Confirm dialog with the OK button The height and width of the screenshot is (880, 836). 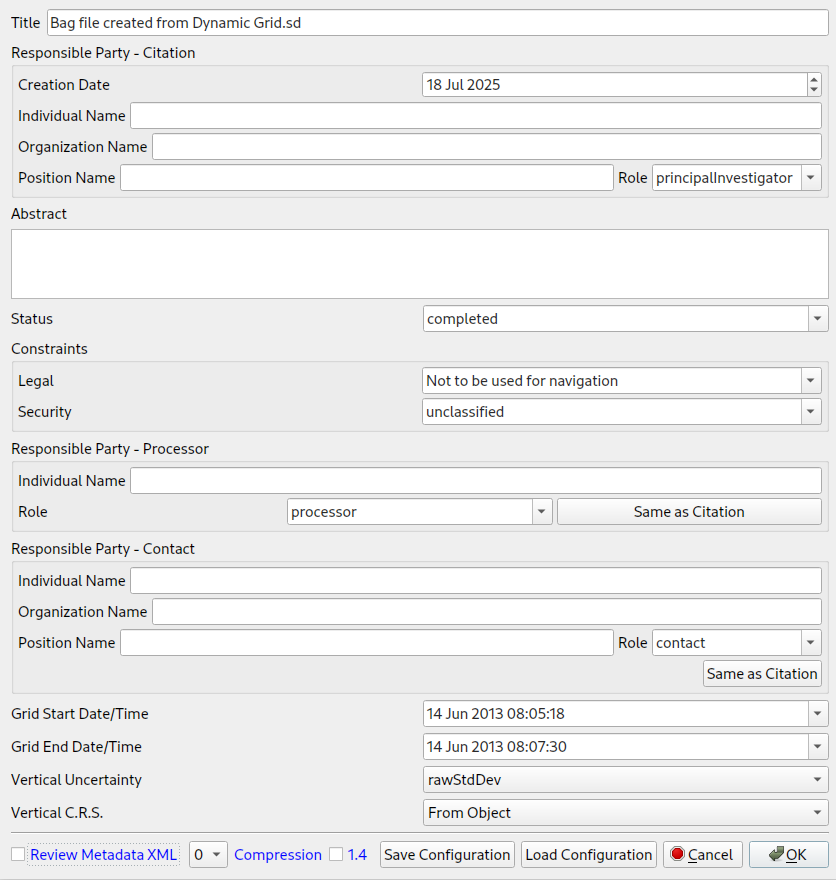(788, 855)
